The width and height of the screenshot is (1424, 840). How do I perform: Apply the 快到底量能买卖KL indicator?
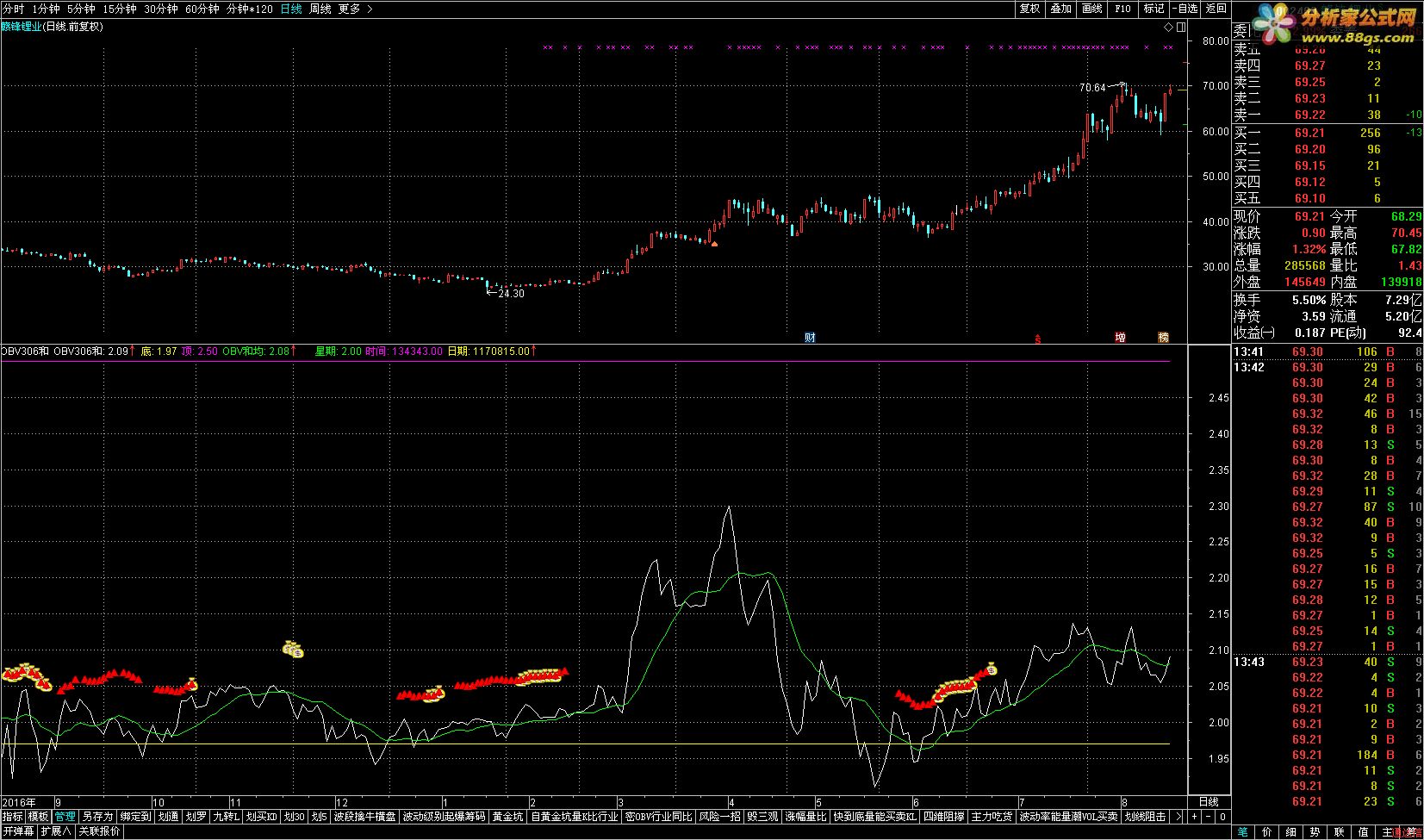pyautogui.click(x=874, y=817)
